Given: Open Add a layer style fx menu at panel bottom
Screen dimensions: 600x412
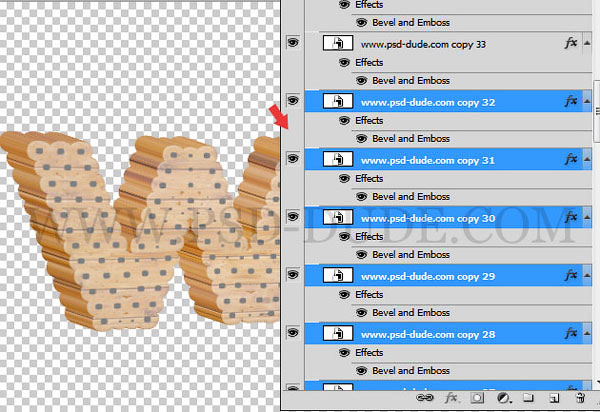Looking at the screenshot, I should (x=451, y=398).
